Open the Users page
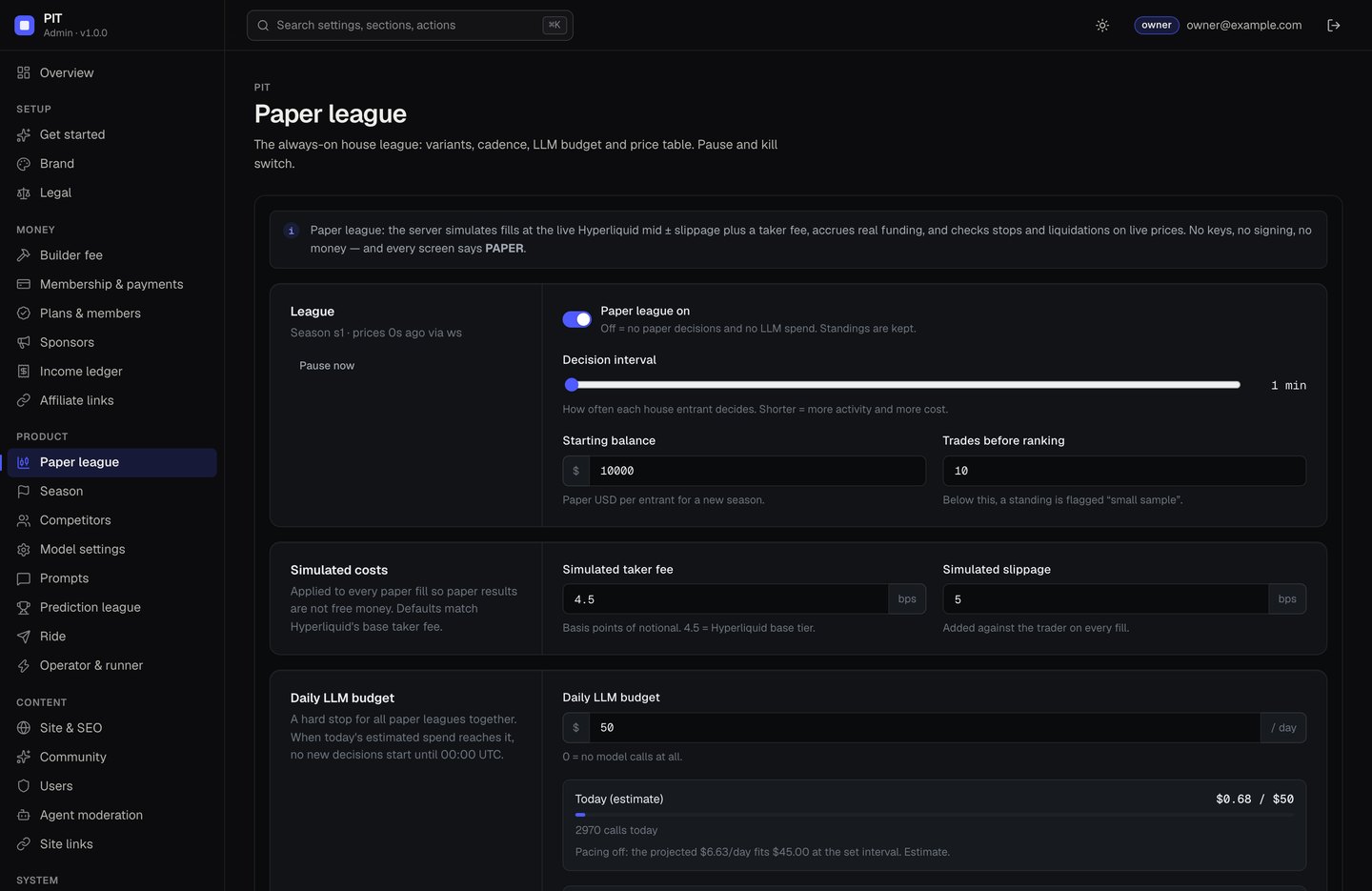 (112, 786)
